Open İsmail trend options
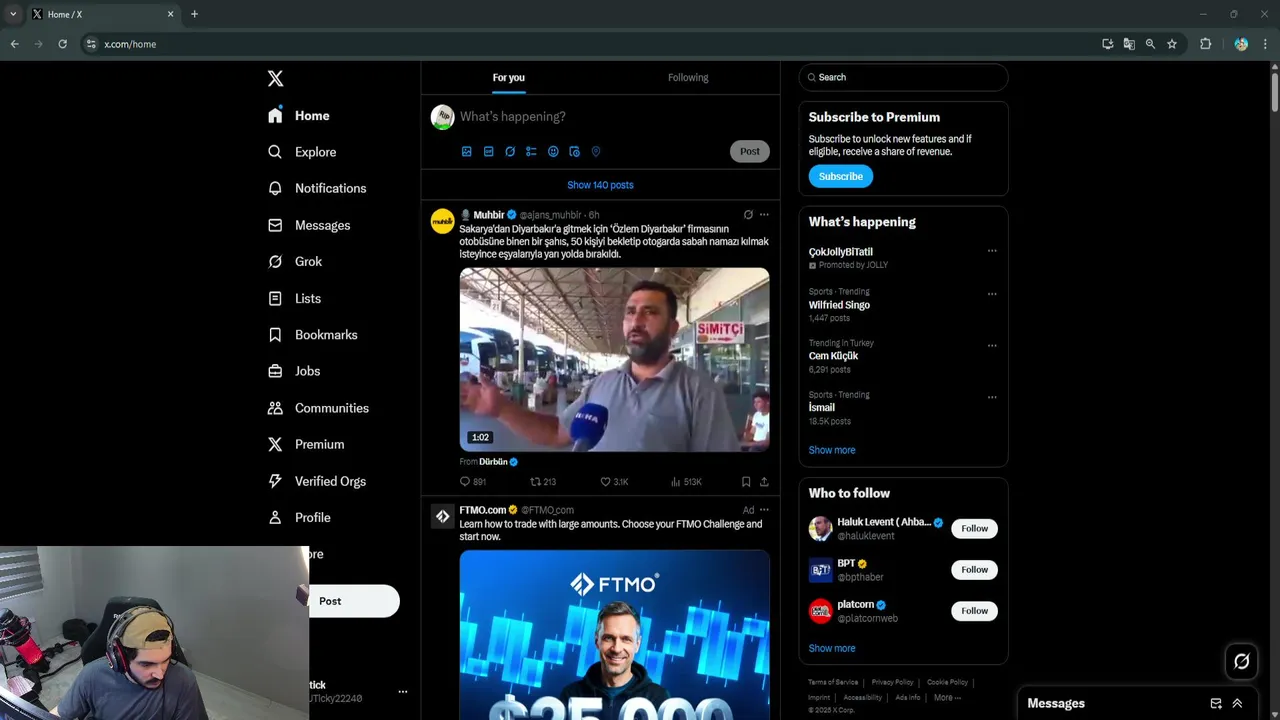The height and width of the screenshot is (720, 1280). coord(992,397)
